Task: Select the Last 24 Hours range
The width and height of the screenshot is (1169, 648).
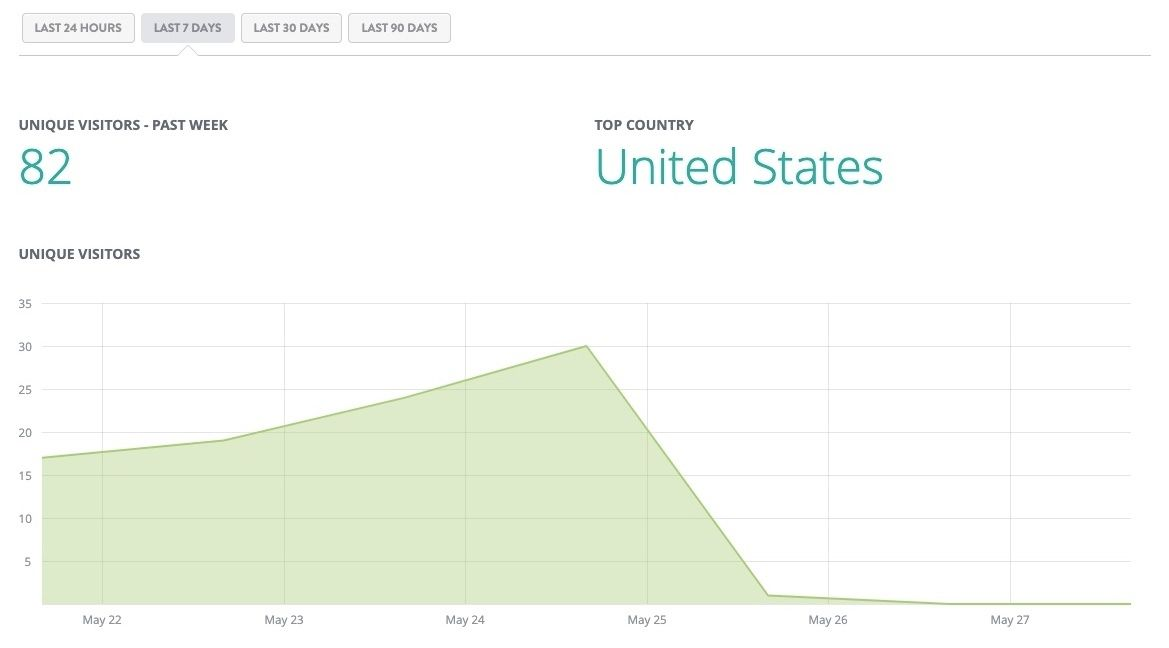Action: click(78, 28)
